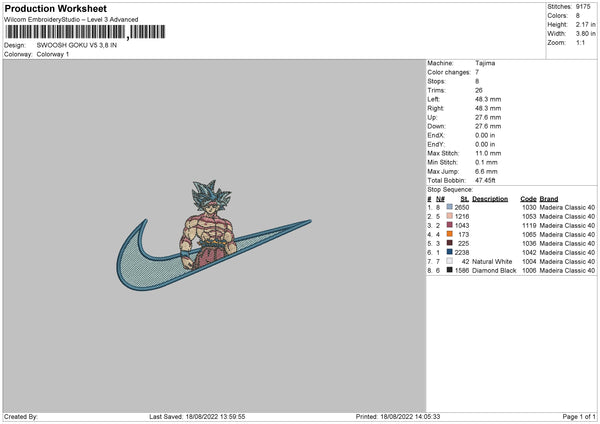Click Madeira Classic 40 brand in row 1

coord(567,207)
